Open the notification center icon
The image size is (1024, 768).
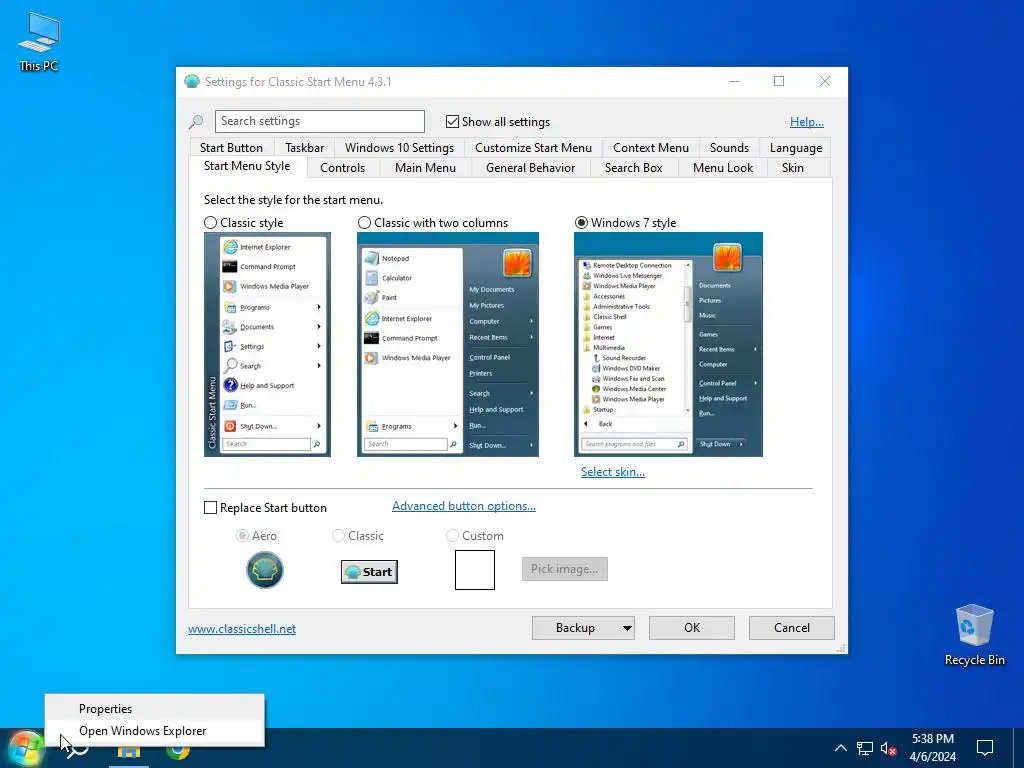[x=985, y=748]
